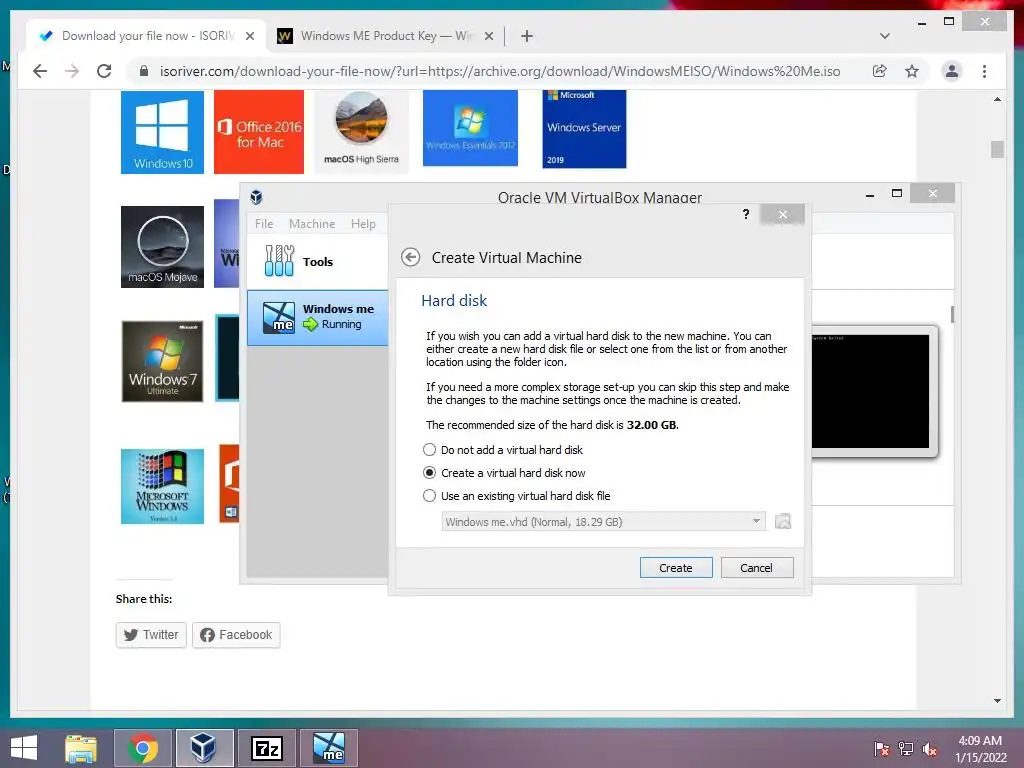Select Create a virtual hard disk now
Viewport: 1024px width, 768px height.
click(504, 473)
